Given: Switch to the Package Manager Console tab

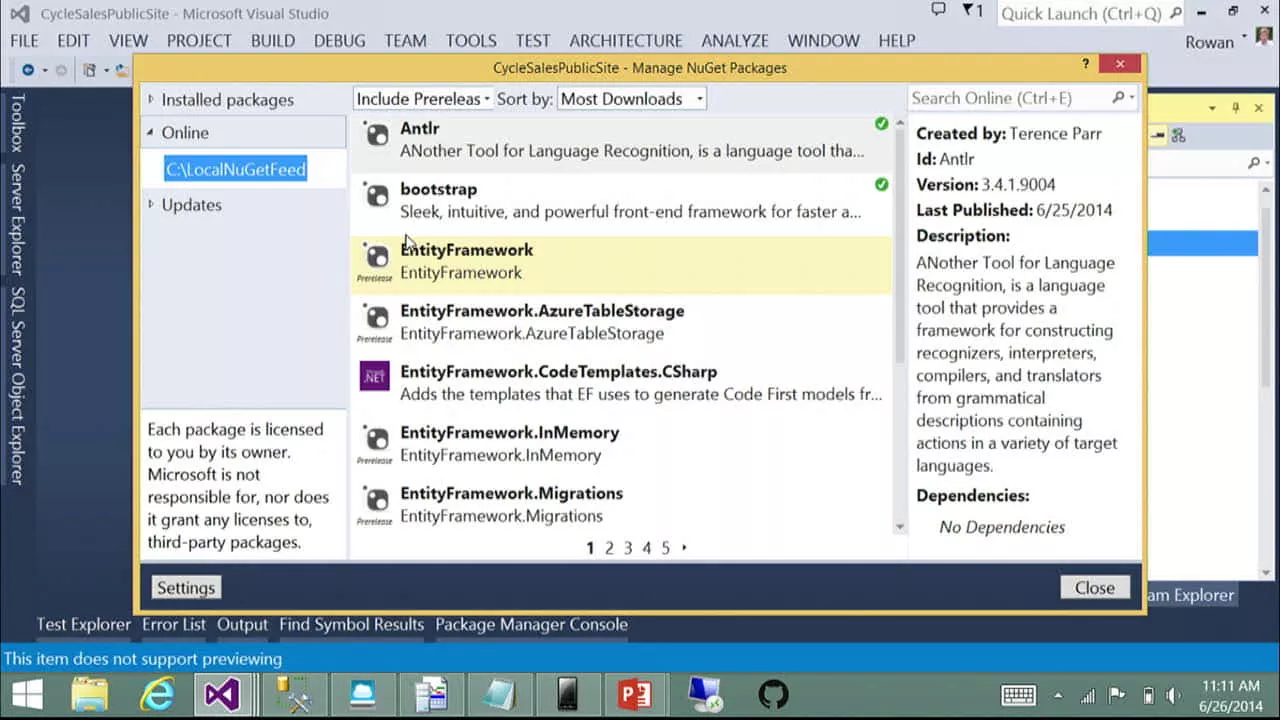Looking at the screenshot, I should pos(531,624).
